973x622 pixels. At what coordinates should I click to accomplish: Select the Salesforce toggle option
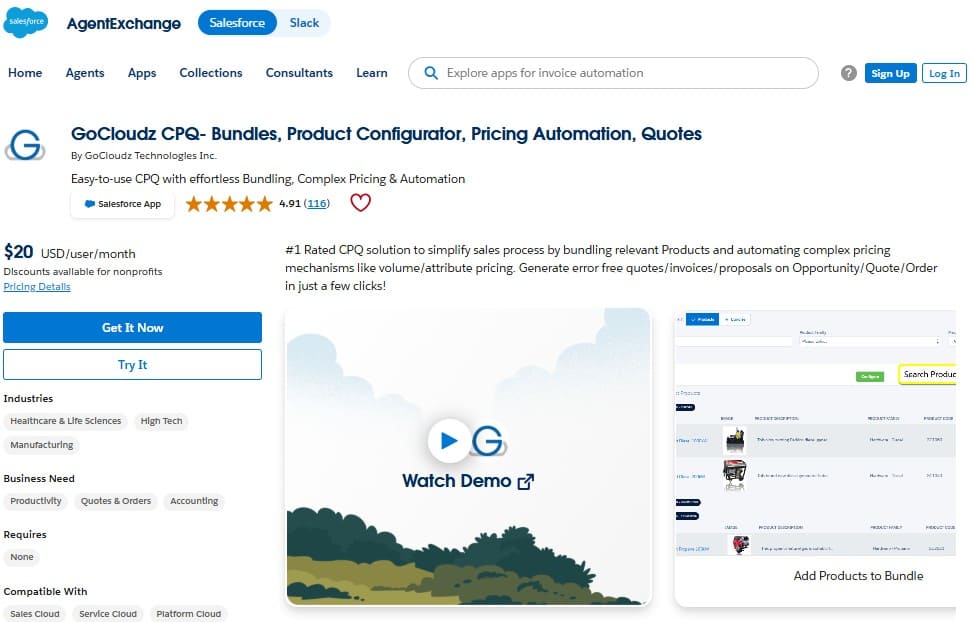(x=237, y=23)
